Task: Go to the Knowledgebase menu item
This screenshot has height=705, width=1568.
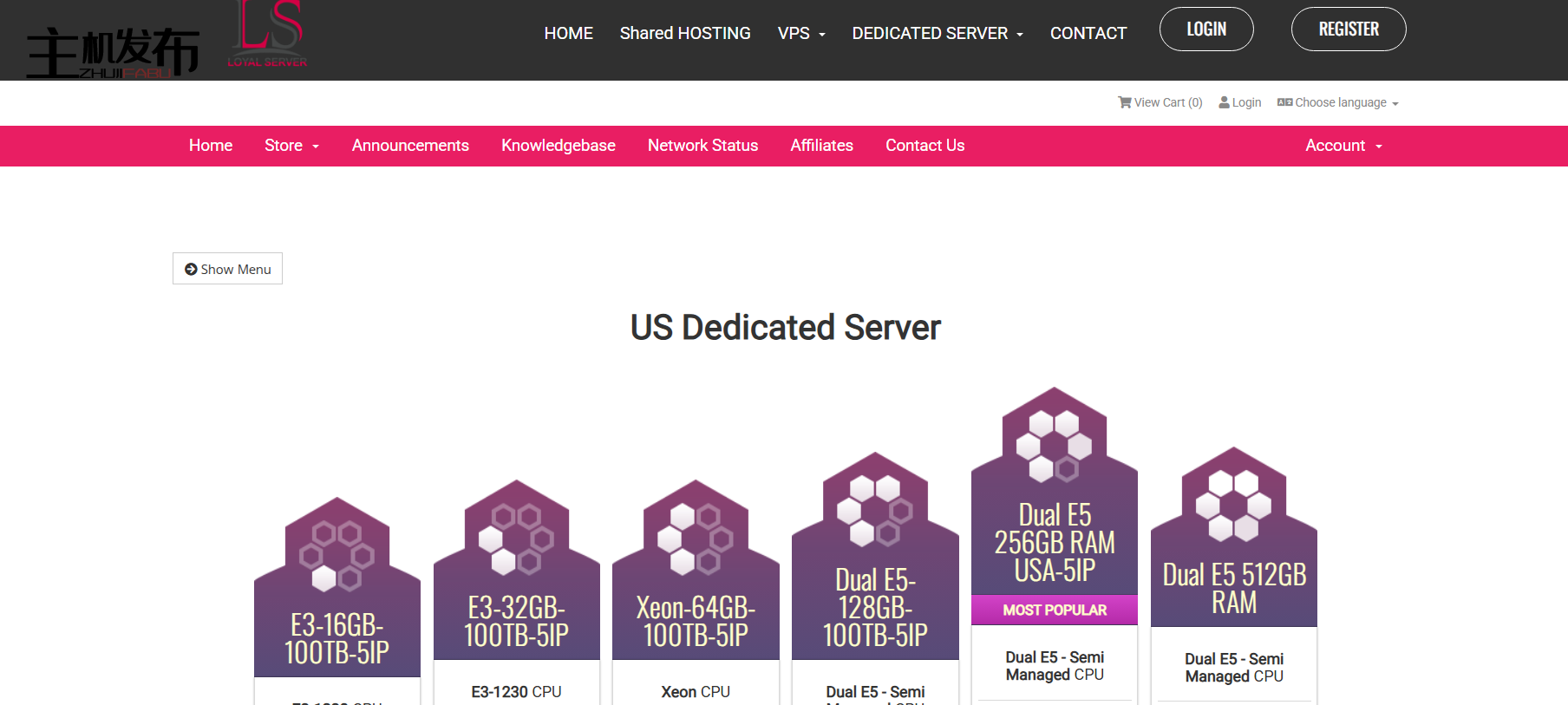Action: tap(558, 146)
